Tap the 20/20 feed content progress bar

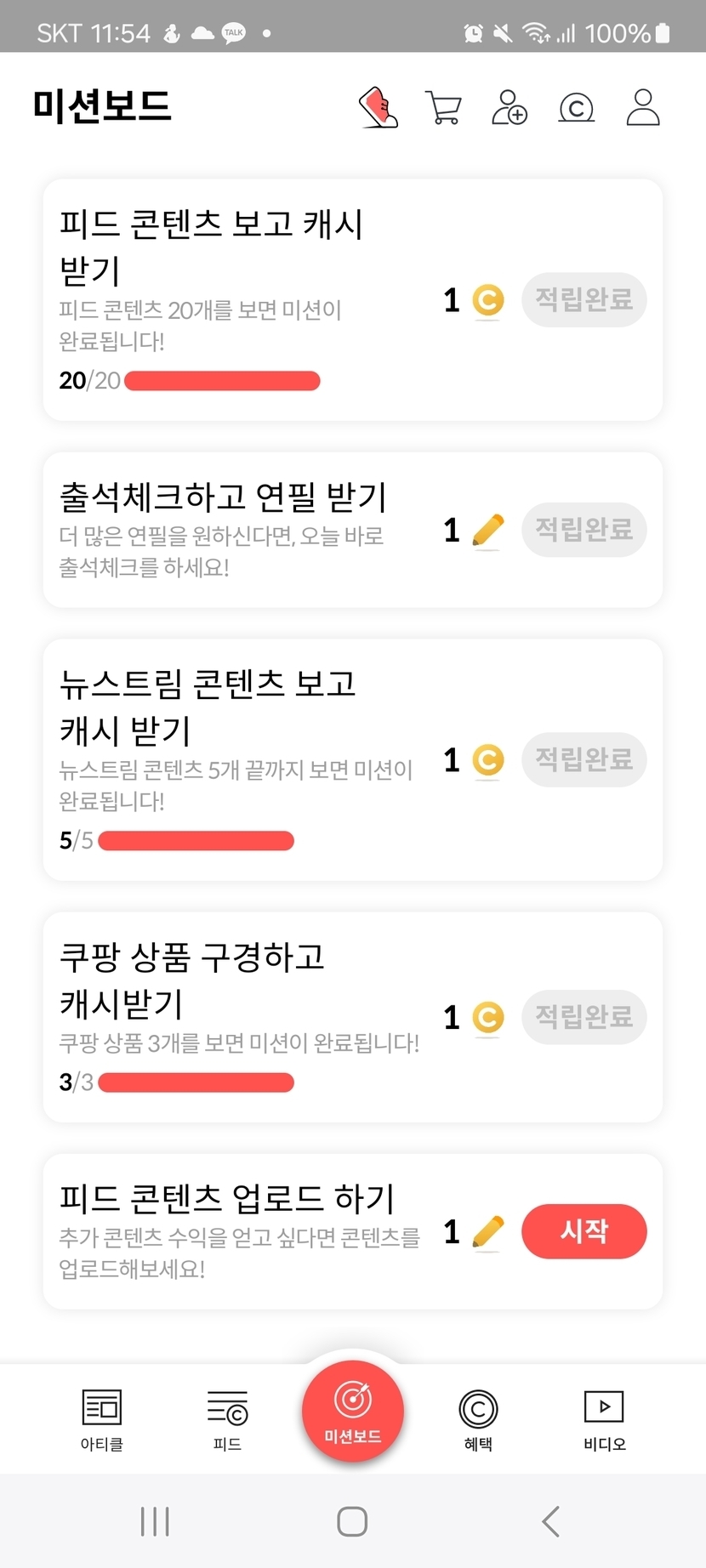click(222, 381)
